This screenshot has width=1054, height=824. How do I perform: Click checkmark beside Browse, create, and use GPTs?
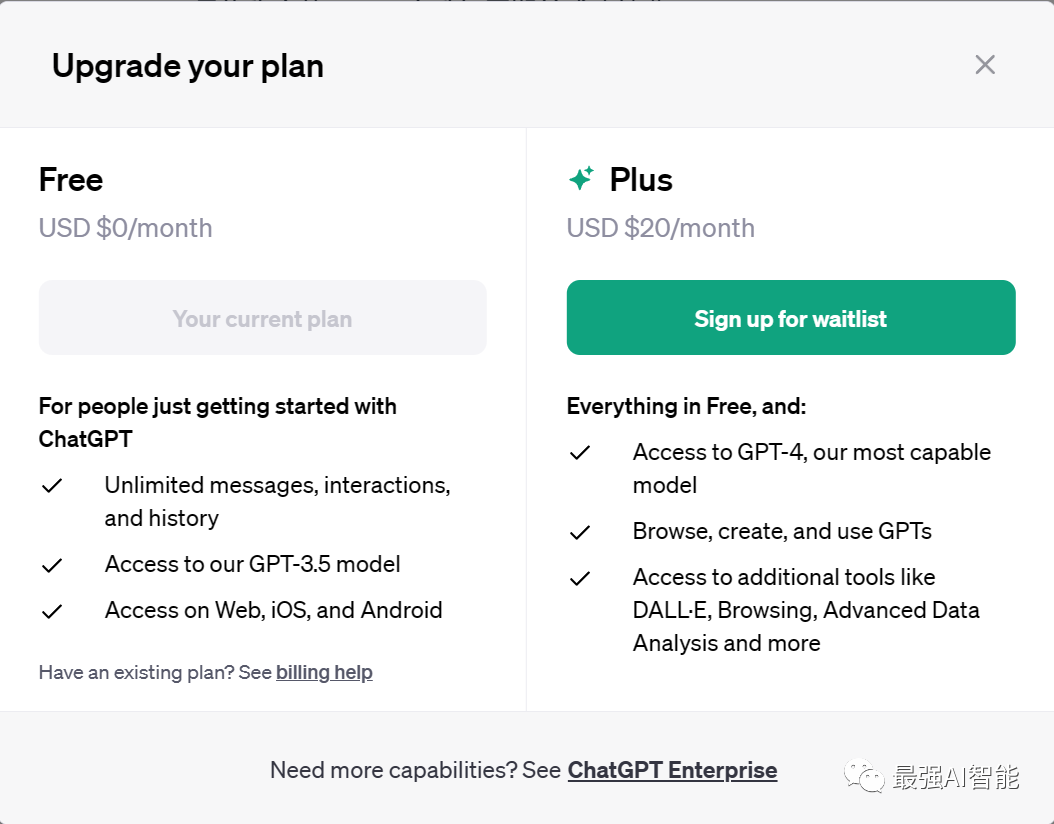click(x=580, y=532)
